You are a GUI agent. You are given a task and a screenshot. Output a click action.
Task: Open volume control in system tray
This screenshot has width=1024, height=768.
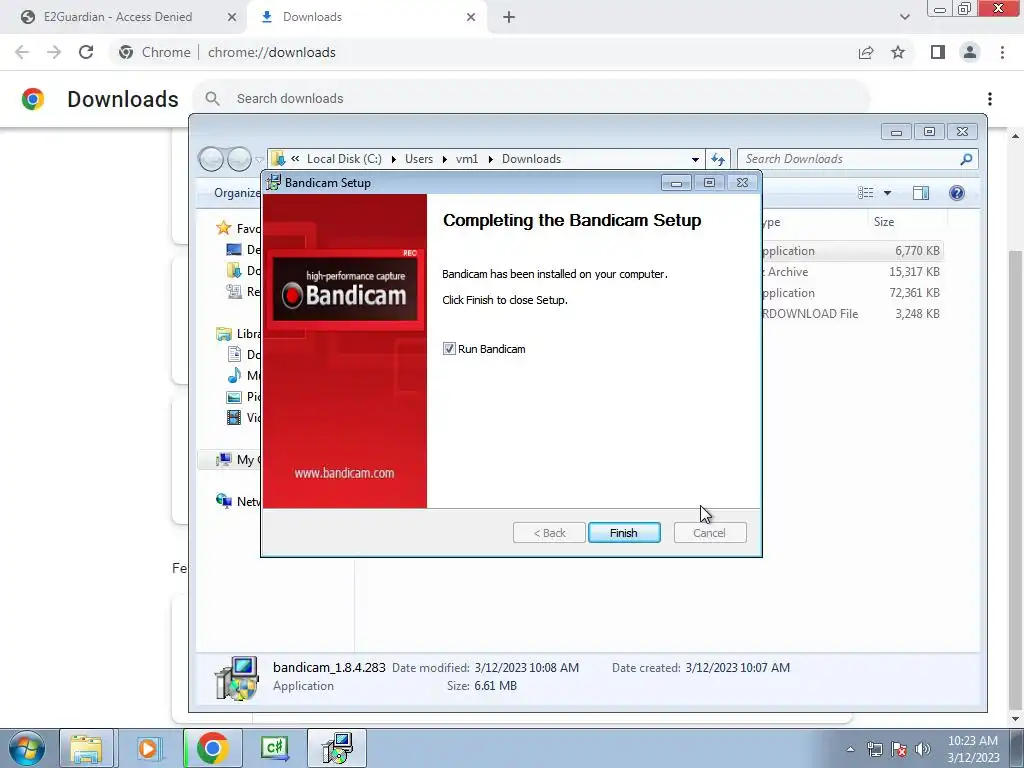tap(923, 749)
